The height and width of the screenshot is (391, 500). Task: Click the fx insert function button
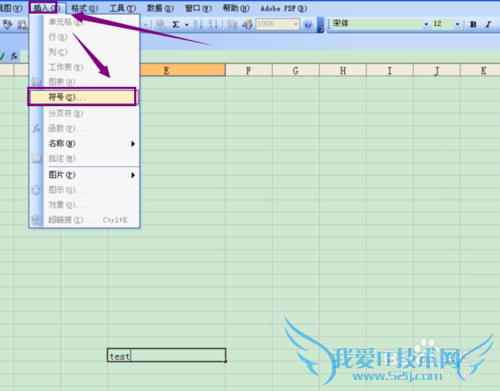pyautogui.click(x=14, y=56)
